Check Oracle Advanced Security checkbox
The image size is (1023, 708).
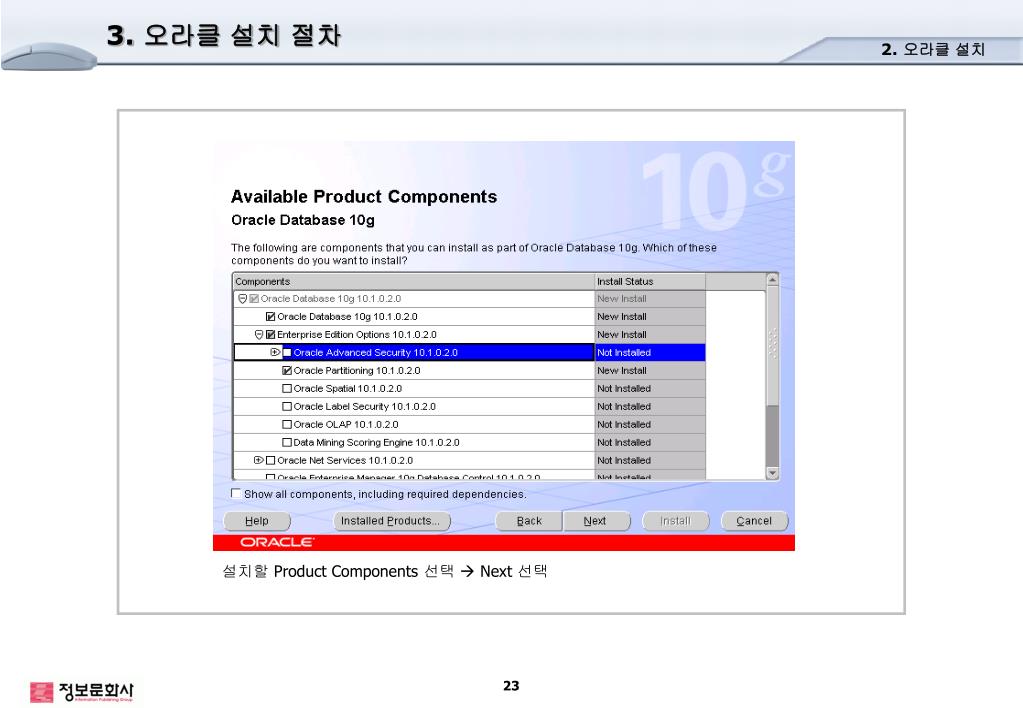click(x=287, y=352)
